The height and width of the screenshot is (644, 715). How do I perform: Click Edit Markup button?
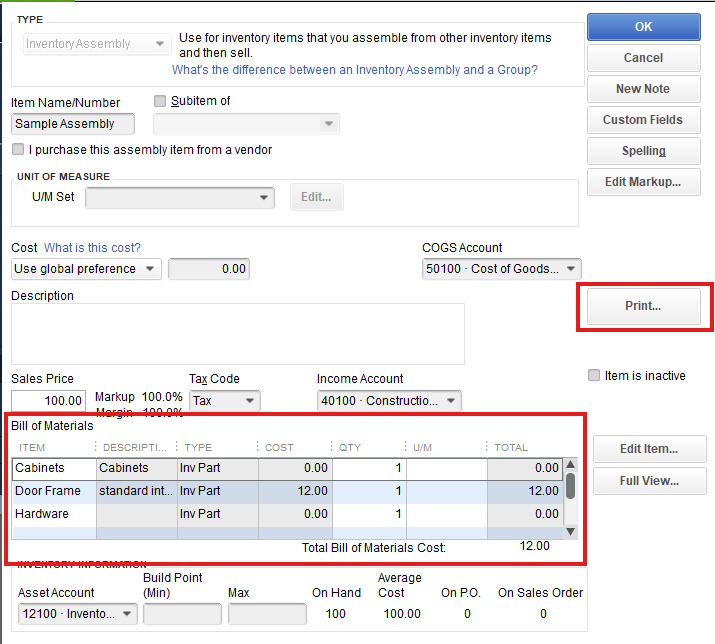643,182
